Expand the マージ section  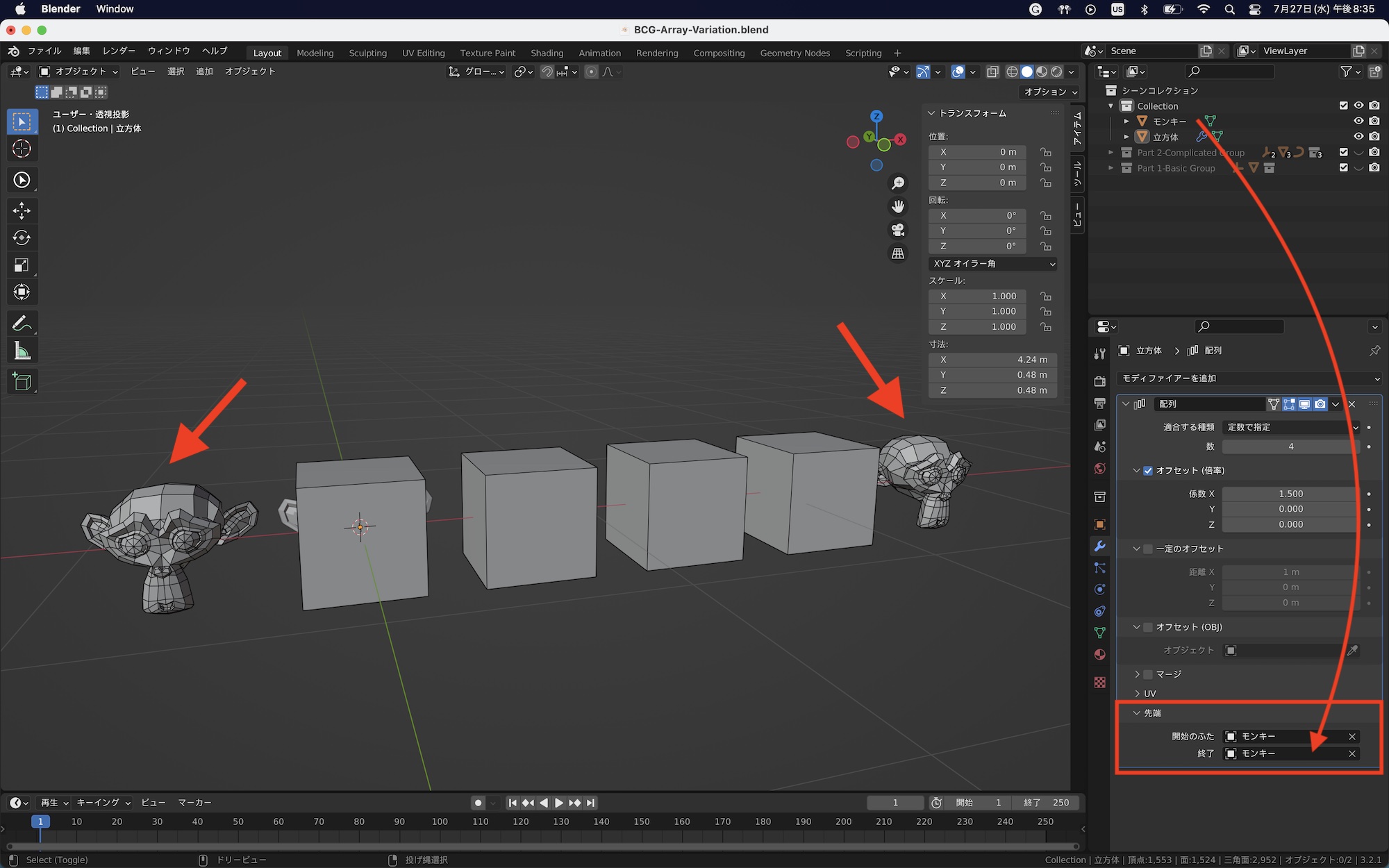1137,674
